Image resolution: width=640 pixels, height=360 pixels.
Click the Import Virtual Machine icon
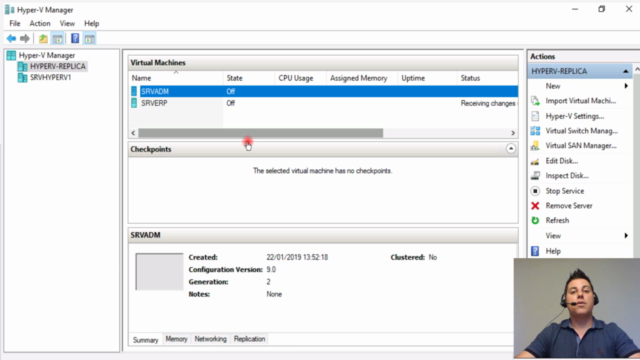[535, 101]
